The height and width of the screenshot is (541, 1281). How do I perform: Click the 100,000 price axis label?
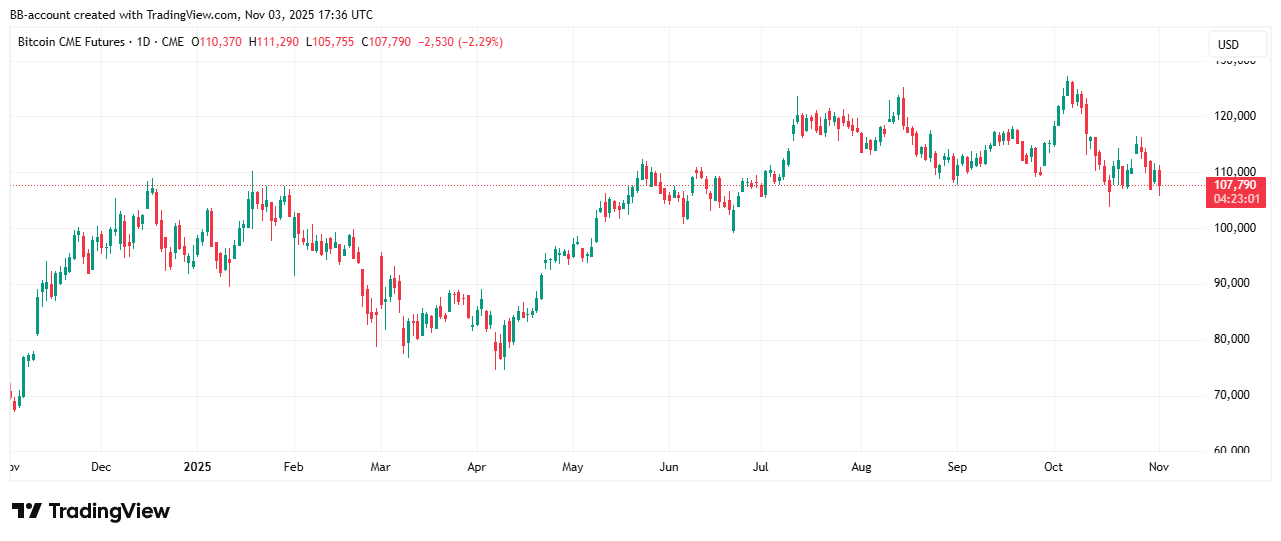coord(1233,228)
